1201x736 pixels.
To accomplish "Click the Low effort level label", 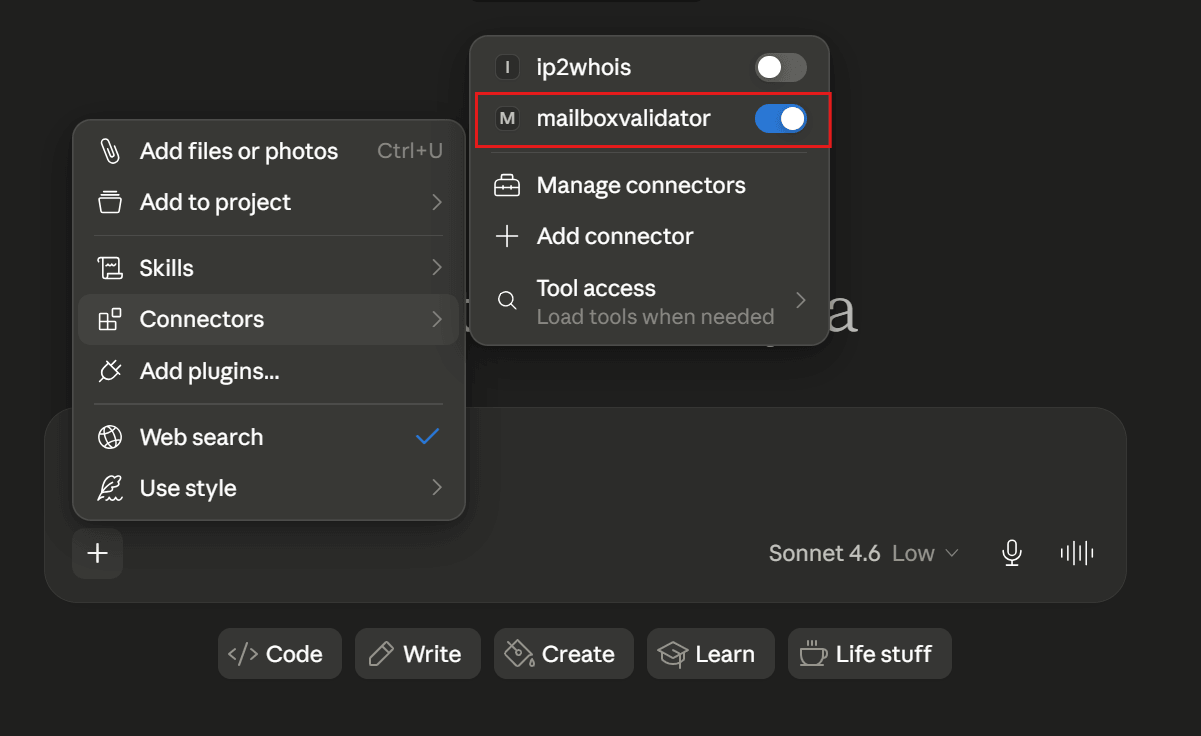I will [x=913, y=553].
